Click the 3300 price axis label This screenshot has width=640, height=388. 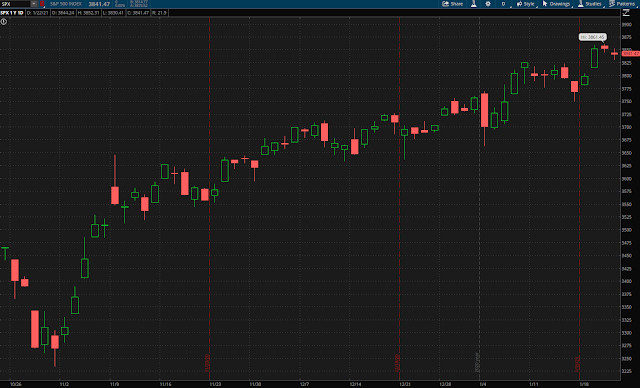point(627,333)
